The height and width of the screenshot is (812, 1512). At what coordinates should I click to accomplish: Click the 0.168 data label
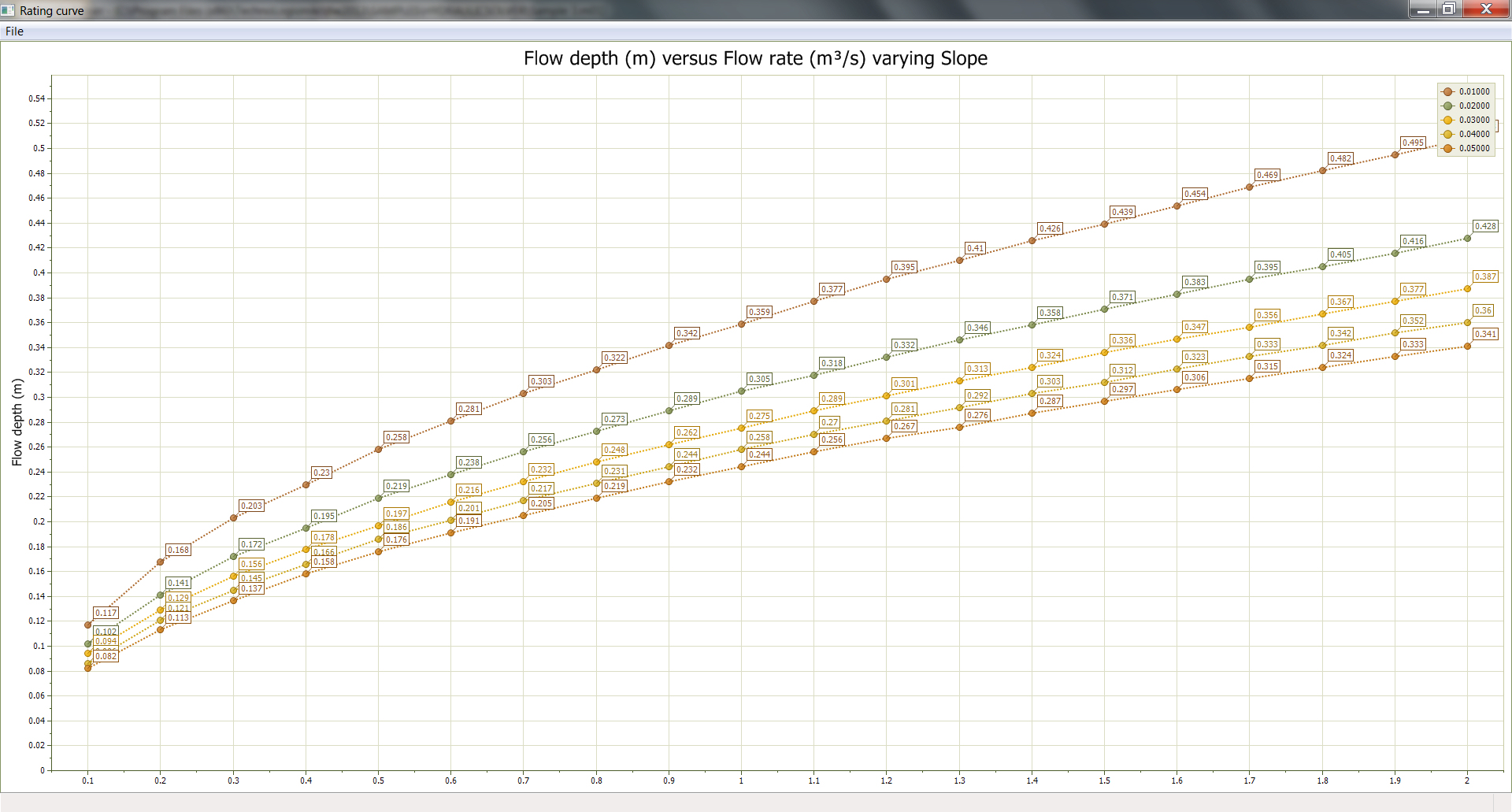pyautogui.click(x=178, y=550)
